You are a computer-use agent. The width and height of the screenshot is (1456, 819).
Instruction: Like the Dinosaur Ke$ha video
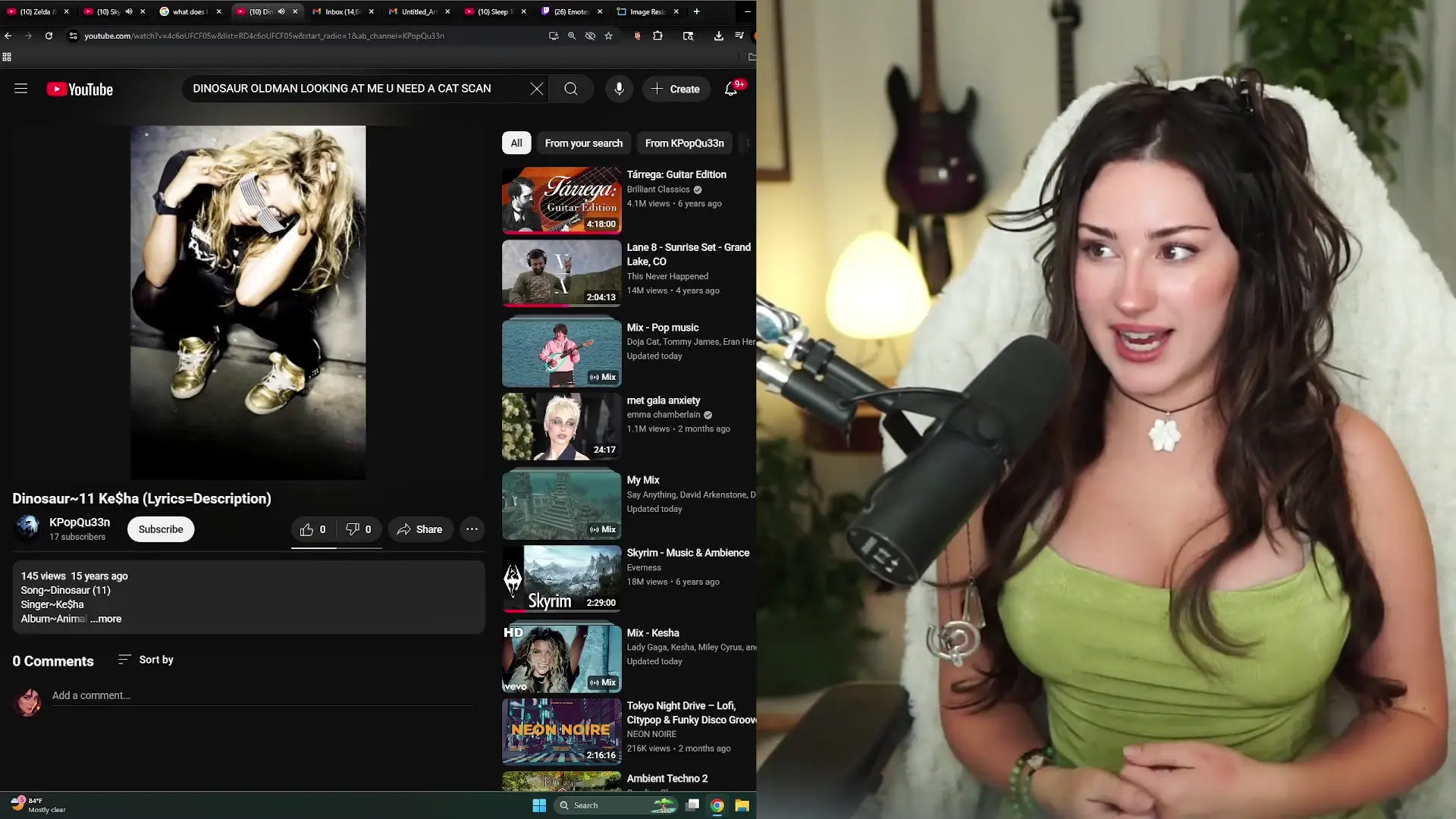[x=312, y=529]
